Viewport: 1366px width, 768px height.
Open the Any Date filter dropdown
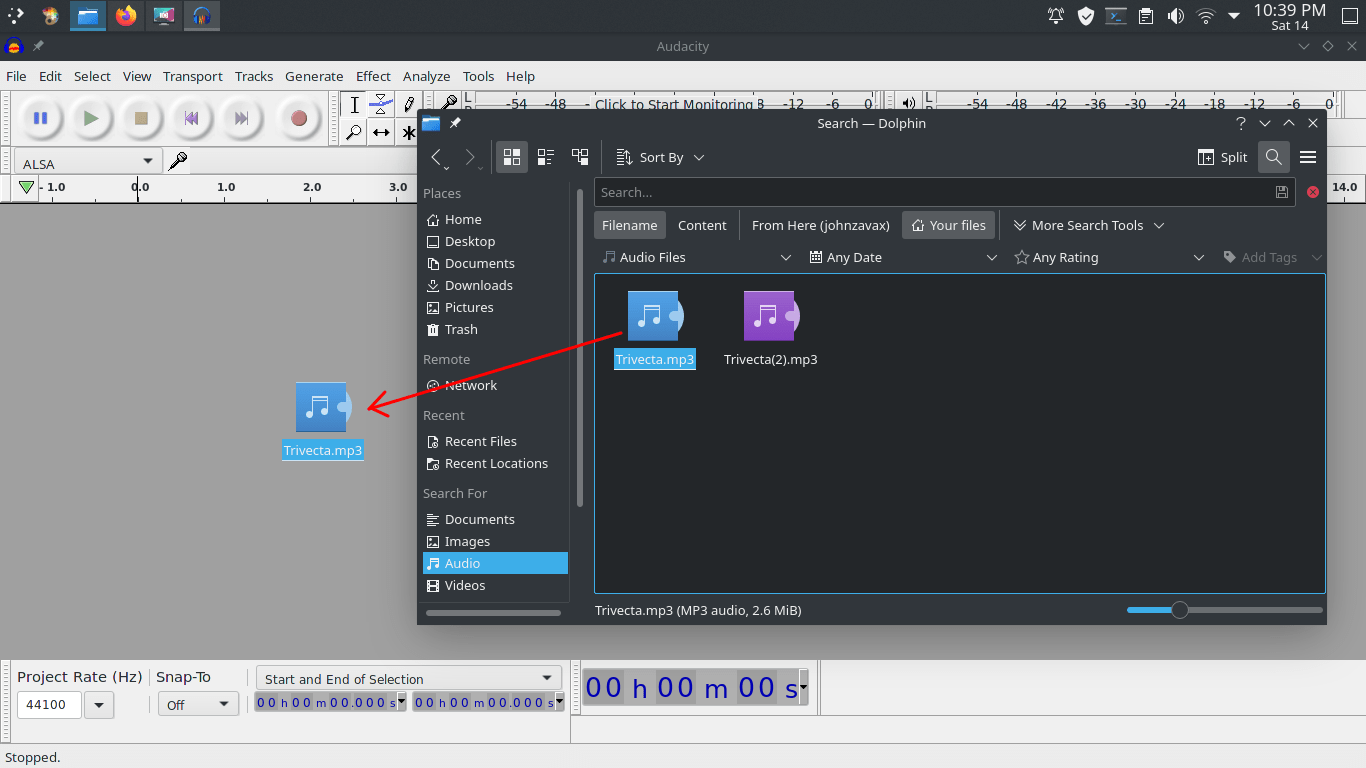(x=904, y=257)
